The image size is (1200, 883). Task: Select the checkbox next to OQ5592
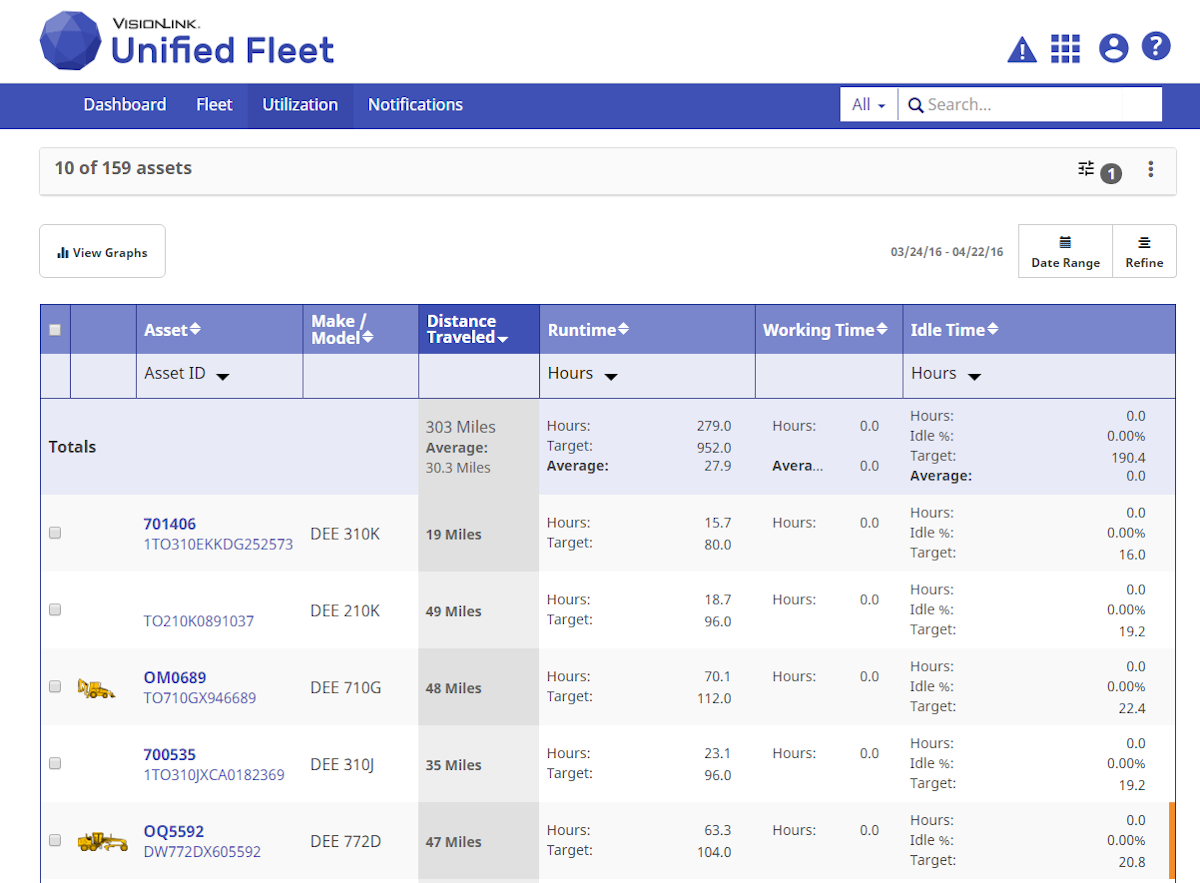point(55,840)
